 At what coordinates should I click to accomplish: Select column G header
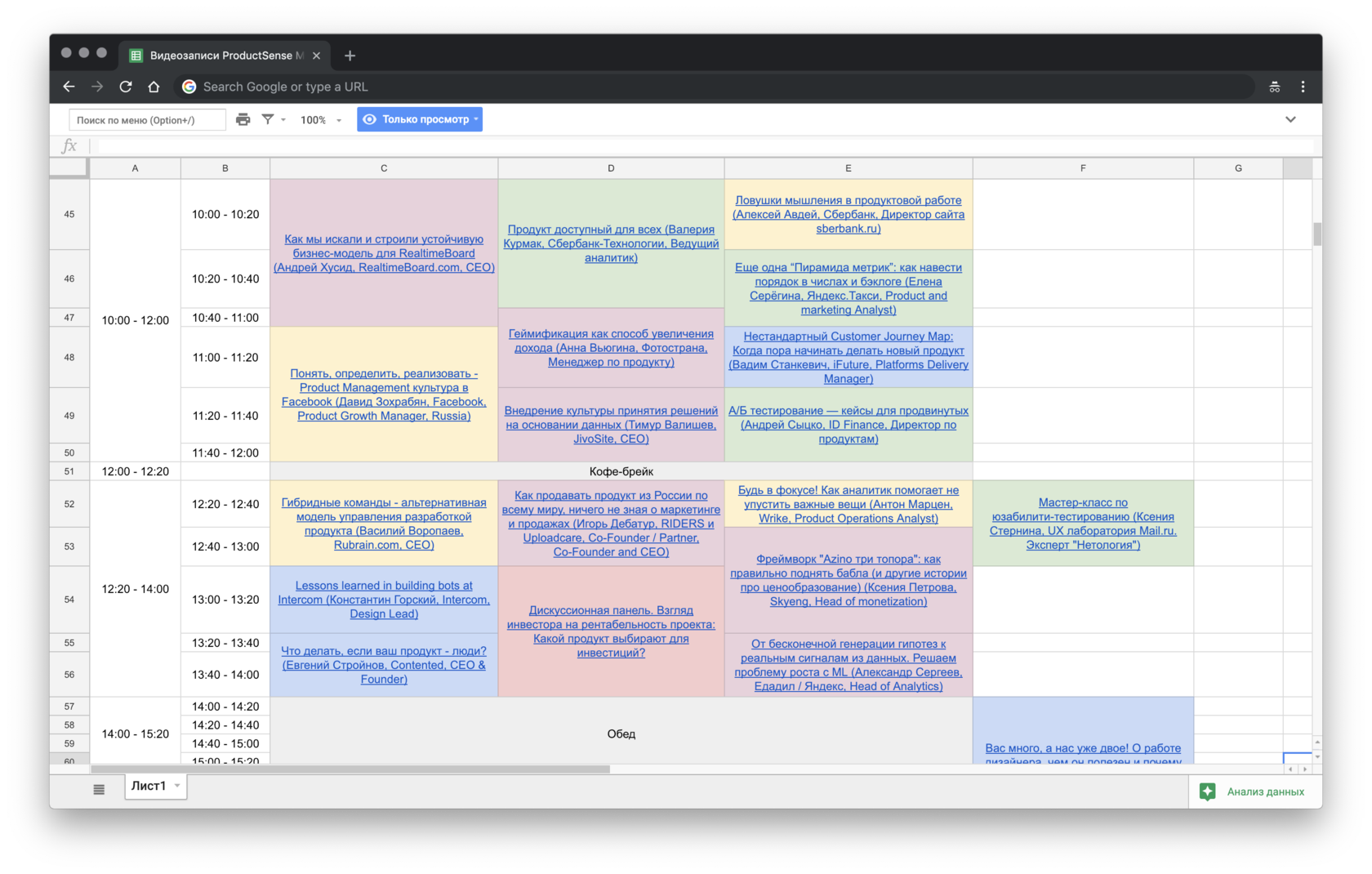pyautogui.click(x=1238, y=168)
